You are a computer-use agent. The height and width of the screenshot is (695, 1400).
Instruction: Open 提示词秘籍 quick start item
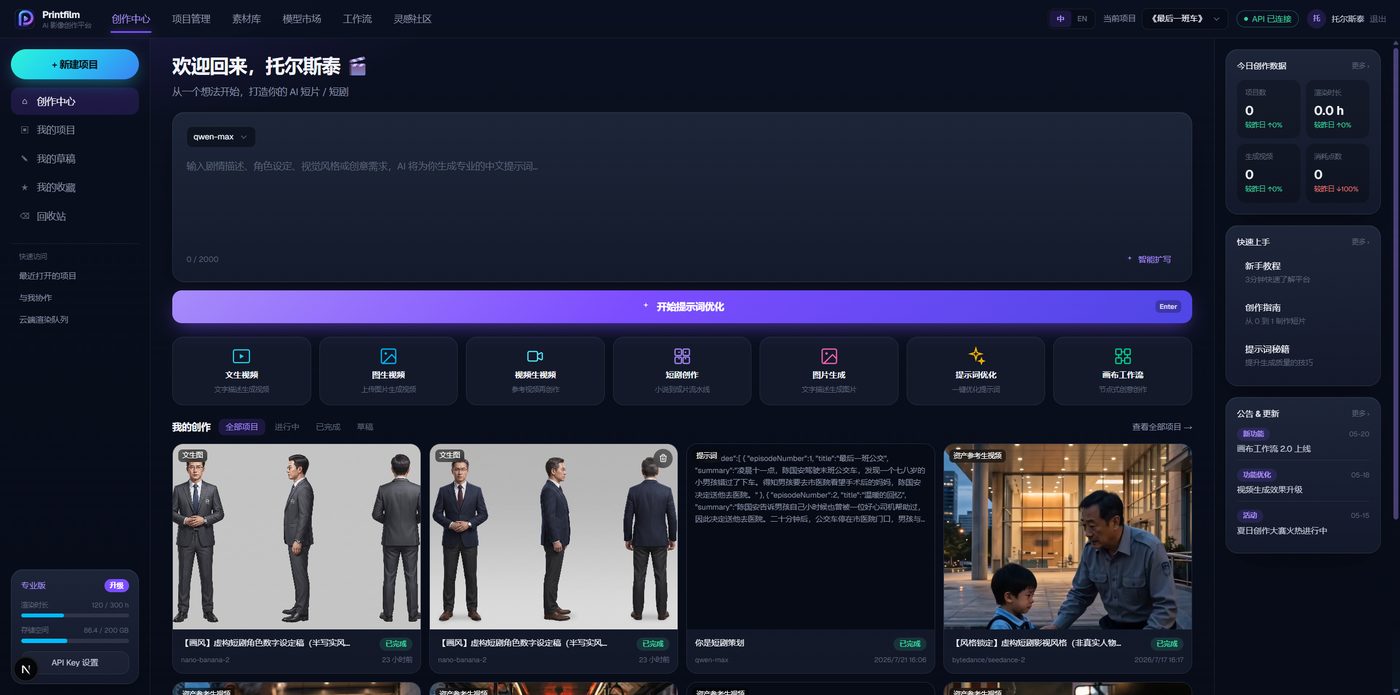pos(1303,355)
